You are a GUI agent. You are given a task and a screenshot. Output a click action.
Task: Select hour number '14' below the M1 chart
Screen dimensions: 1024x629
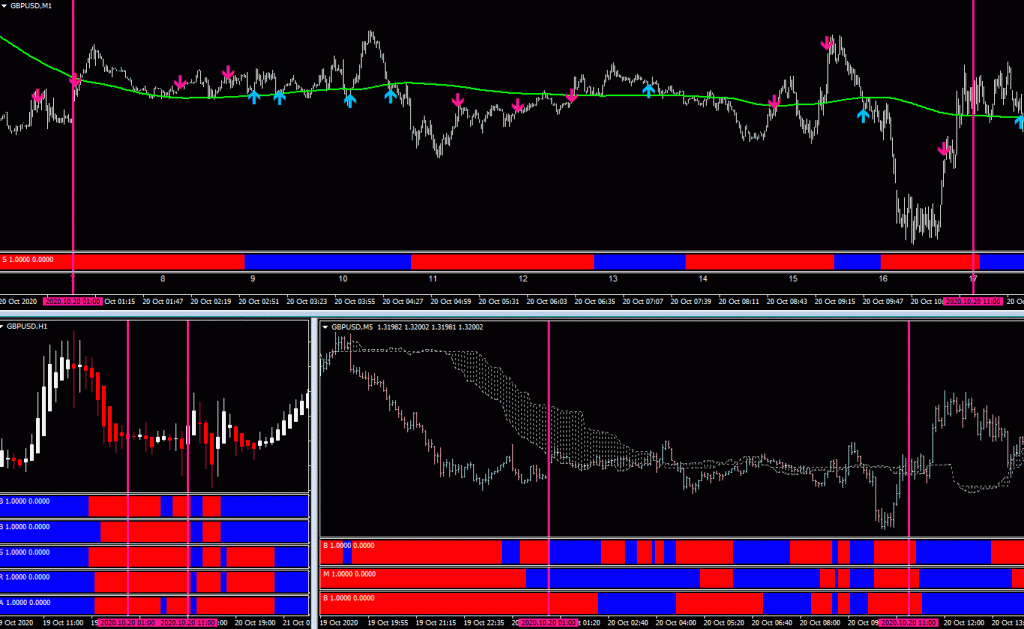click(x=703, y=279)
